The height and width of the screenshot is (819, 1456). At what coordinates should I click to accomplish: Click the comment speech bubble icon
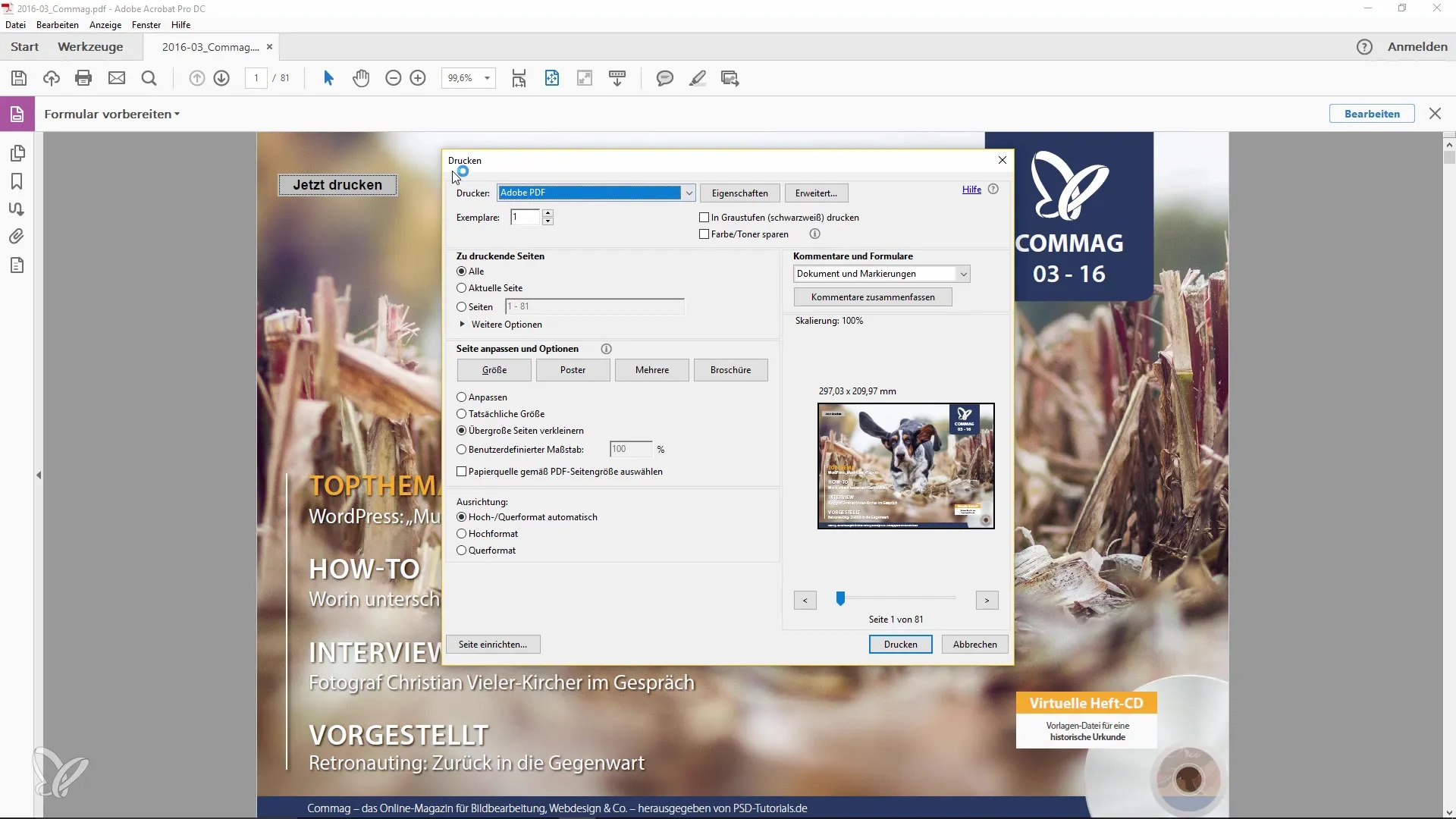coord(665,78)
